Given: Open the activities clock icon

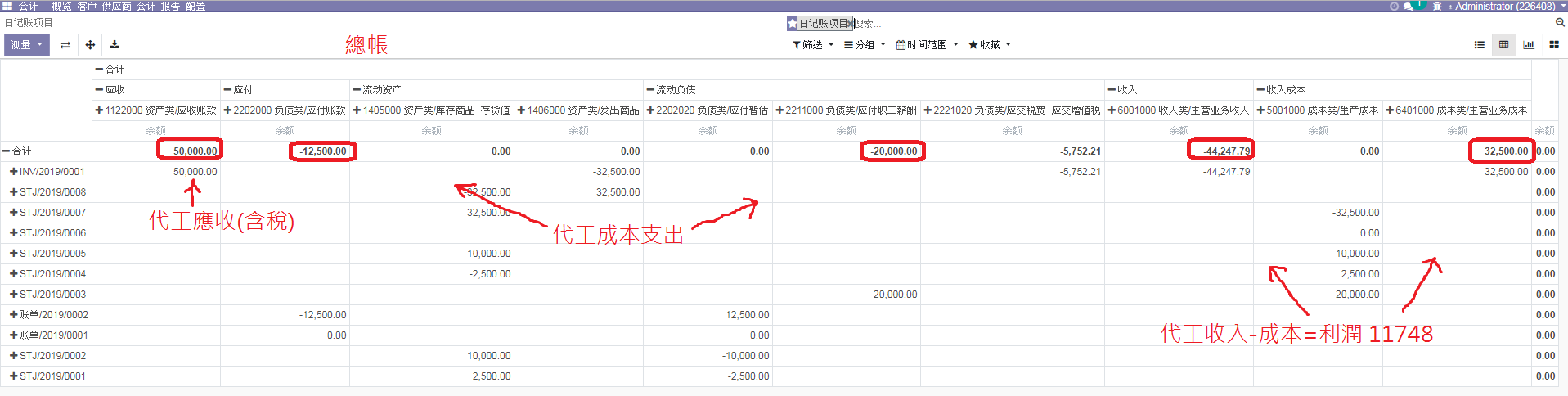Looking at the screenshot, I should (1394, 6).
